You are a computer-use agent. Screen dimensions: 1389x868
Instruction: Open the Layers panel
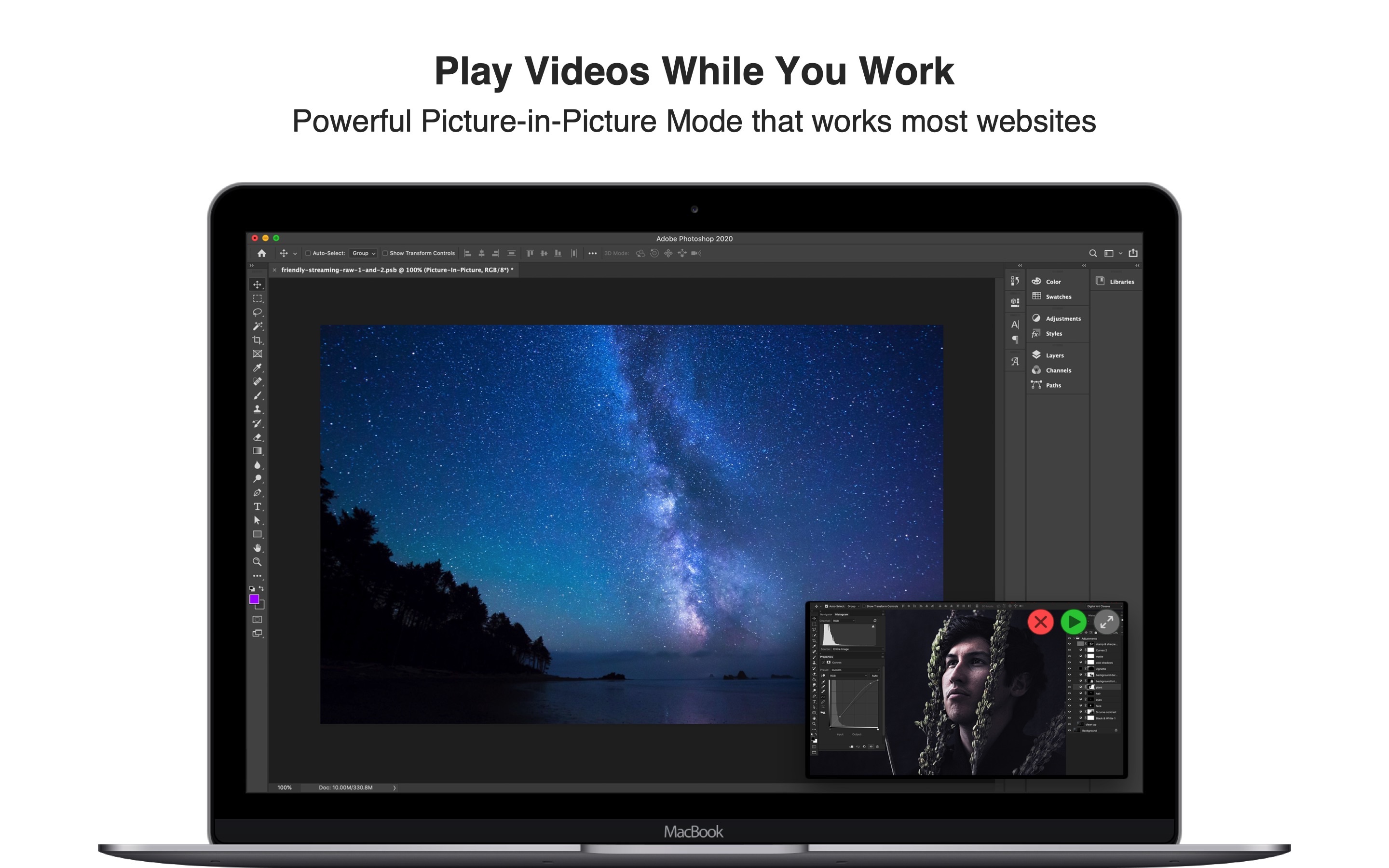(x=1054, y=355)
